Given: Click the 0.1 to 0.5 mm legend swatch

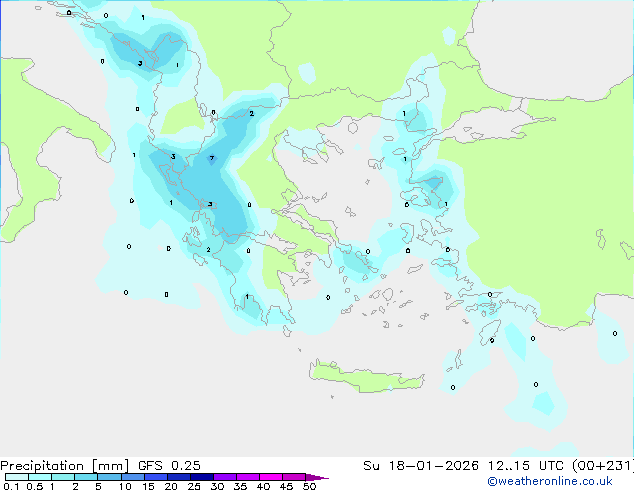Looking at the screenshot, I should tap(17, 477).
